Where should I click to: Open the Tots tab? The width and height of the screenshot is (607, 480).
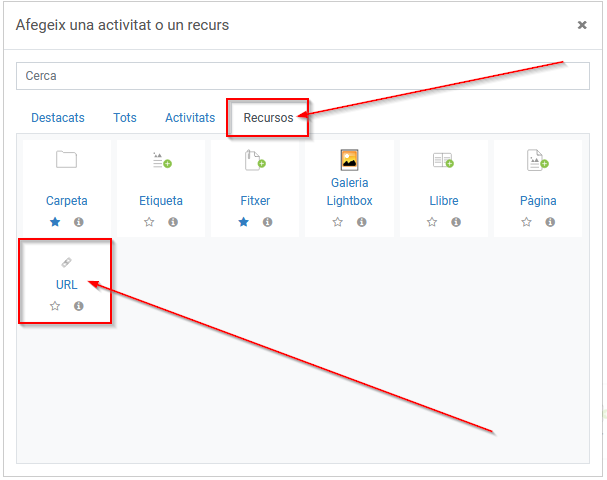pyautogui.click(x=125, y=118)
